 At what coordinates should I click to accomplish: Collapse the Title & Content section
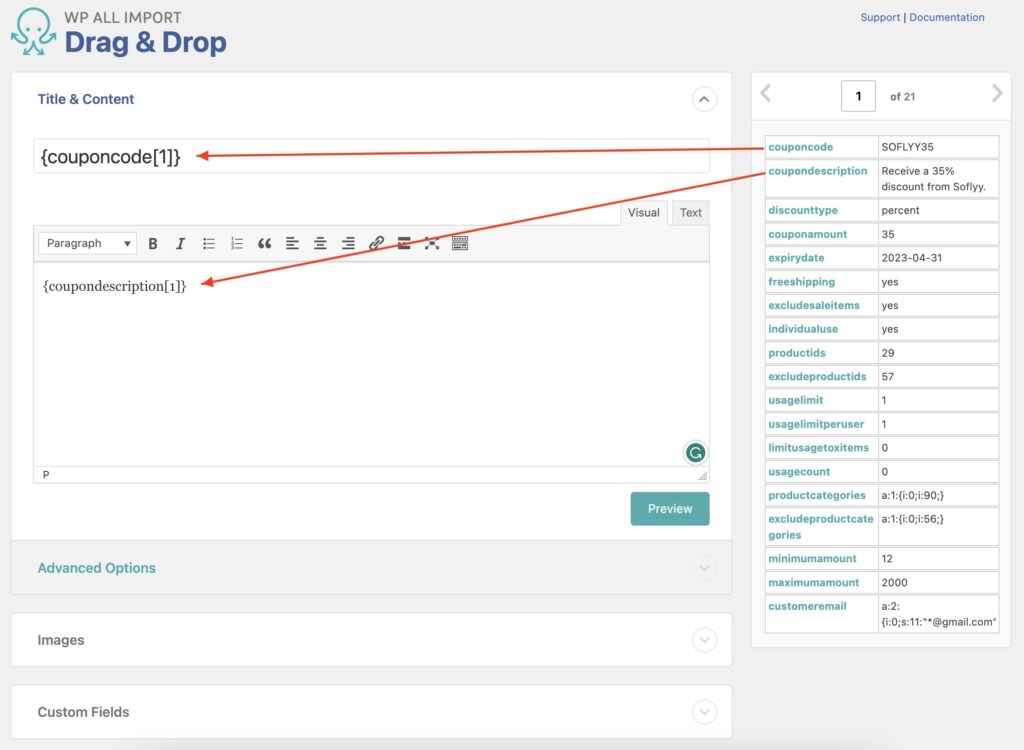click(x=704, y=99)
